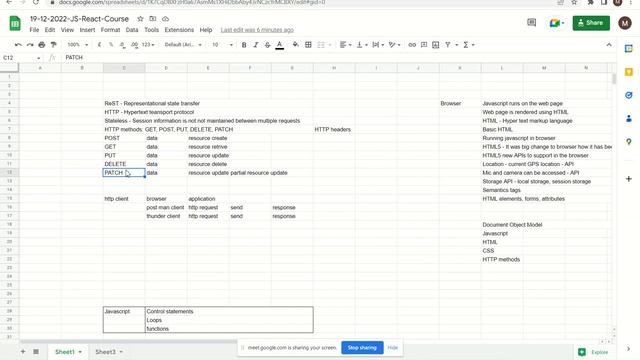Open zoom level dropdown

[78, 45]
